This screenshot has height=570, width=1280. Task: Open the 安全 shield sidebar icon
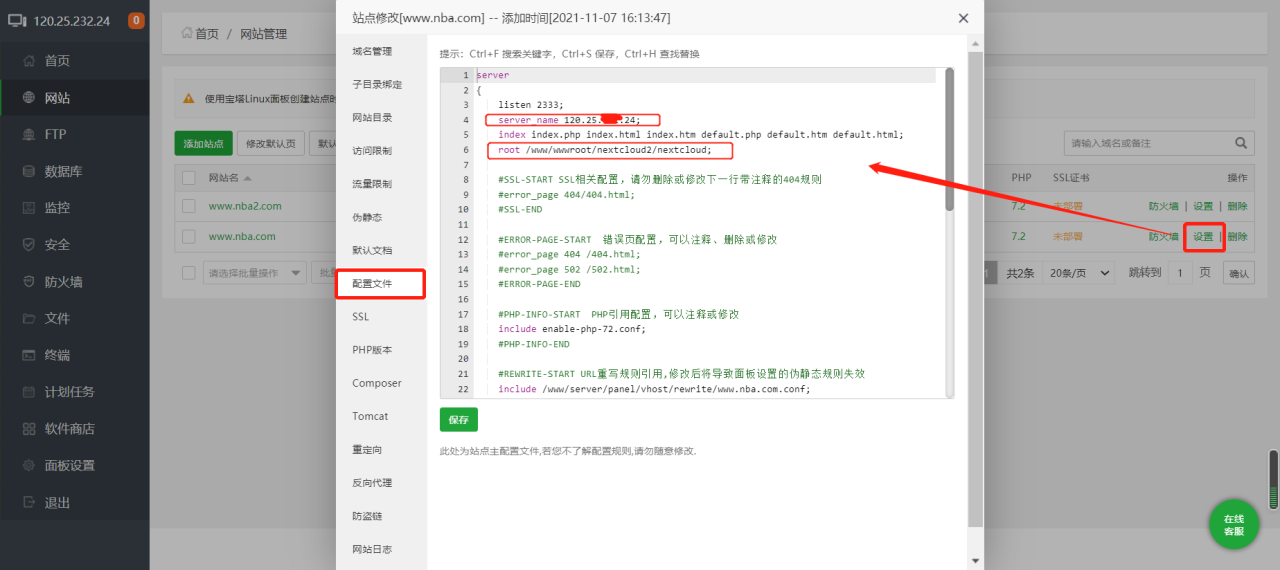click(x=30, y=244)
